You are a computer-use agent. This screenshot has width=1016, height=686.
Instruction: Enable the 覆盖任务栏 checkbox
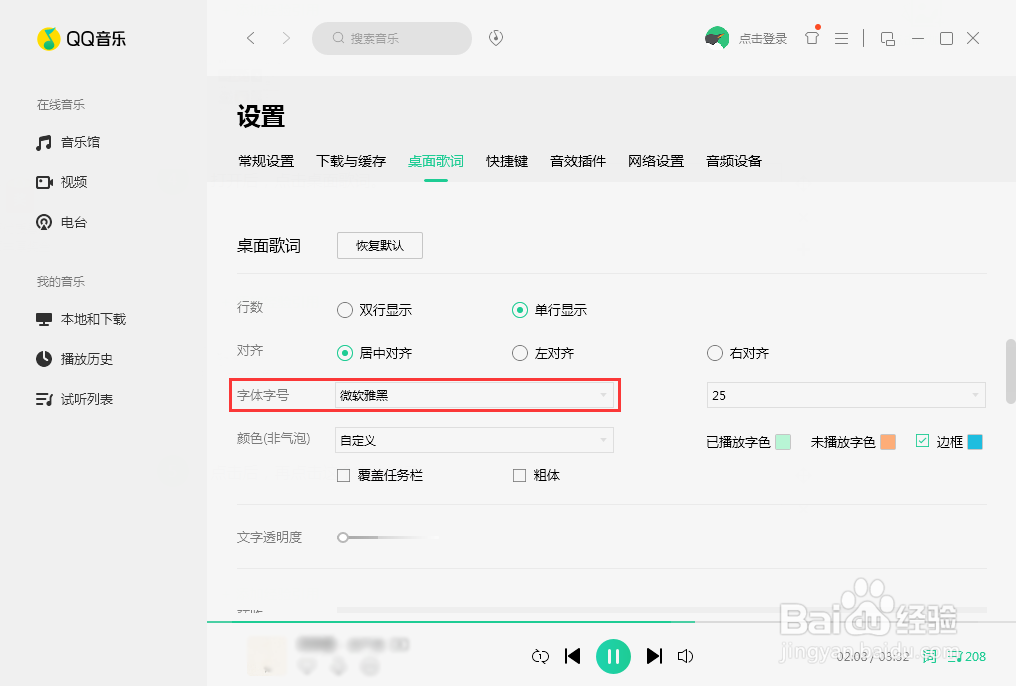coord(346,475)
